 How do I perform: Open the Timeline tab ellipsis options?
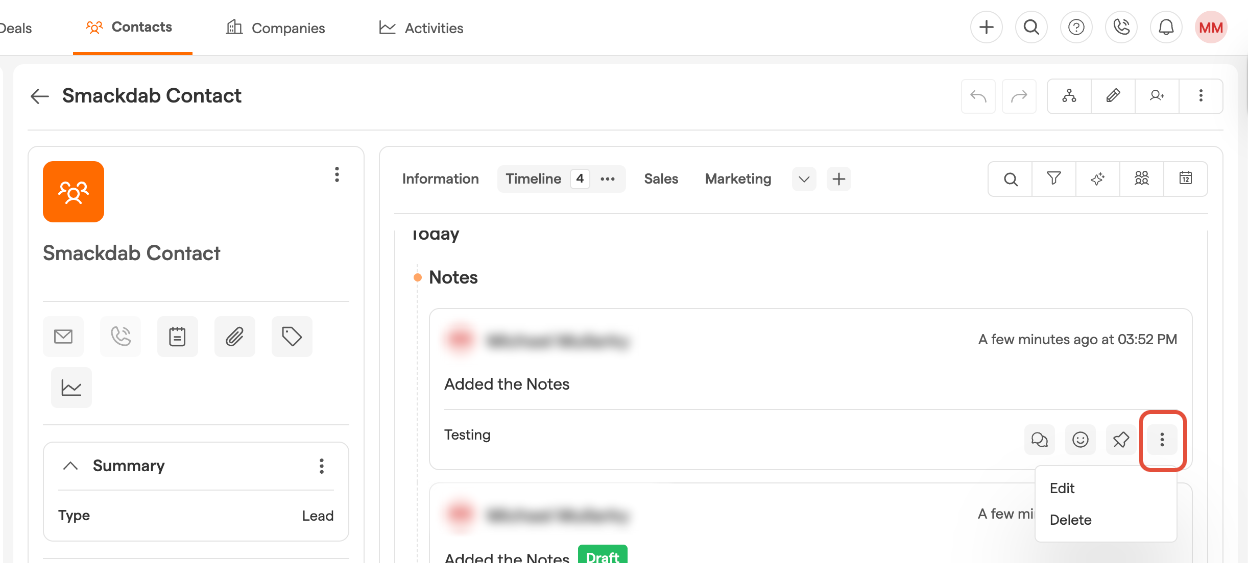click(x=607, y=179)
